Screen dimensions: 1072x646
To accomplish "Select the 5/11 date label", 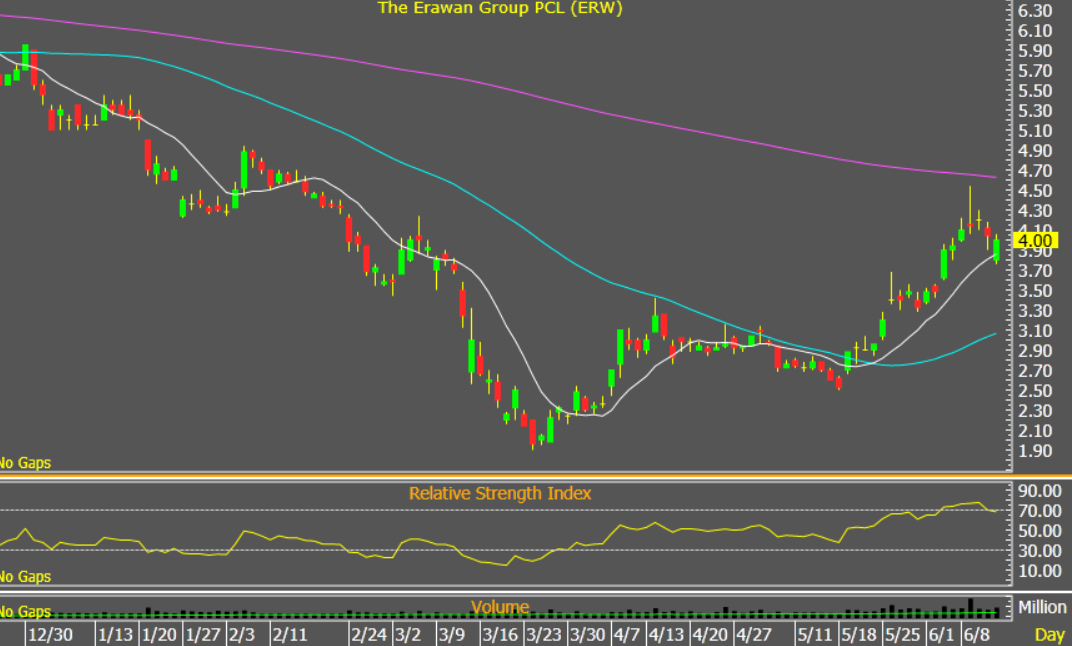I will point(814,634).
